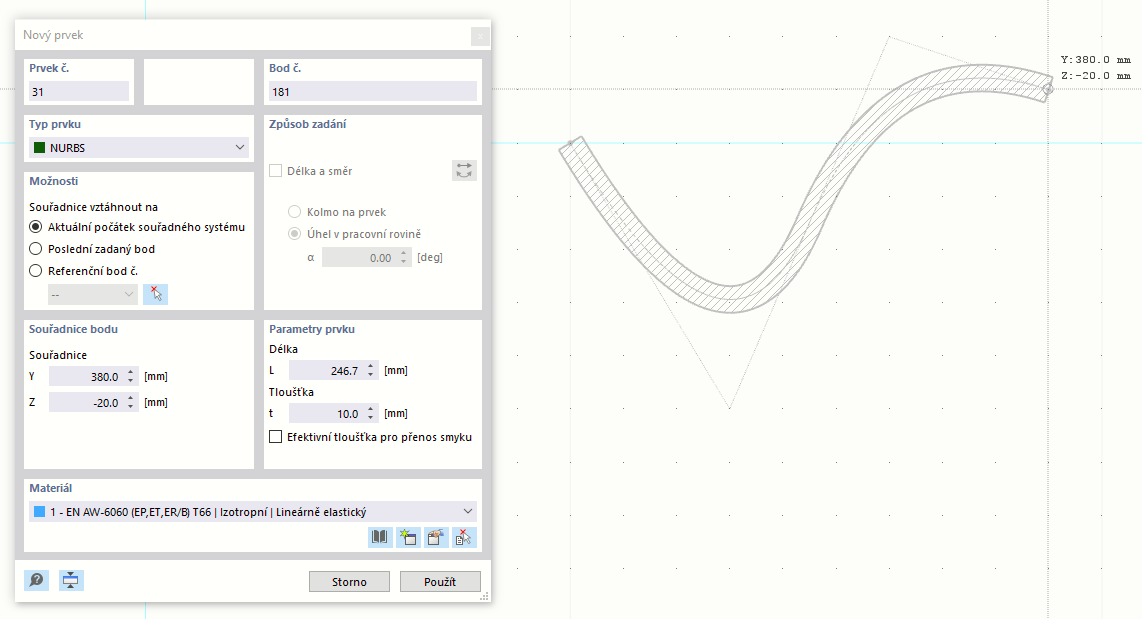The width and height of the screenshot is (1143, 619).
Task: Click the Z:-20.0 mm cursor coordinate label
Action: (x=1096, y=76)
